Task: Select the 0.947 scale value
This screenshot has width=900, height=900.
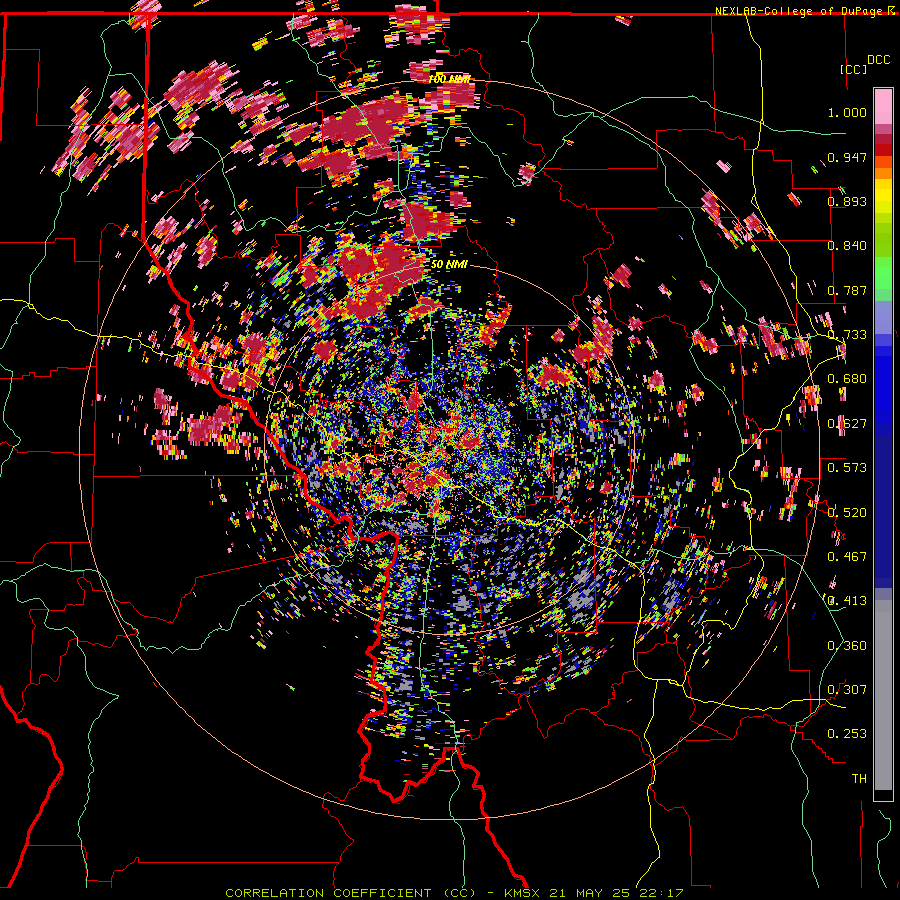Action: pos(847,157)
